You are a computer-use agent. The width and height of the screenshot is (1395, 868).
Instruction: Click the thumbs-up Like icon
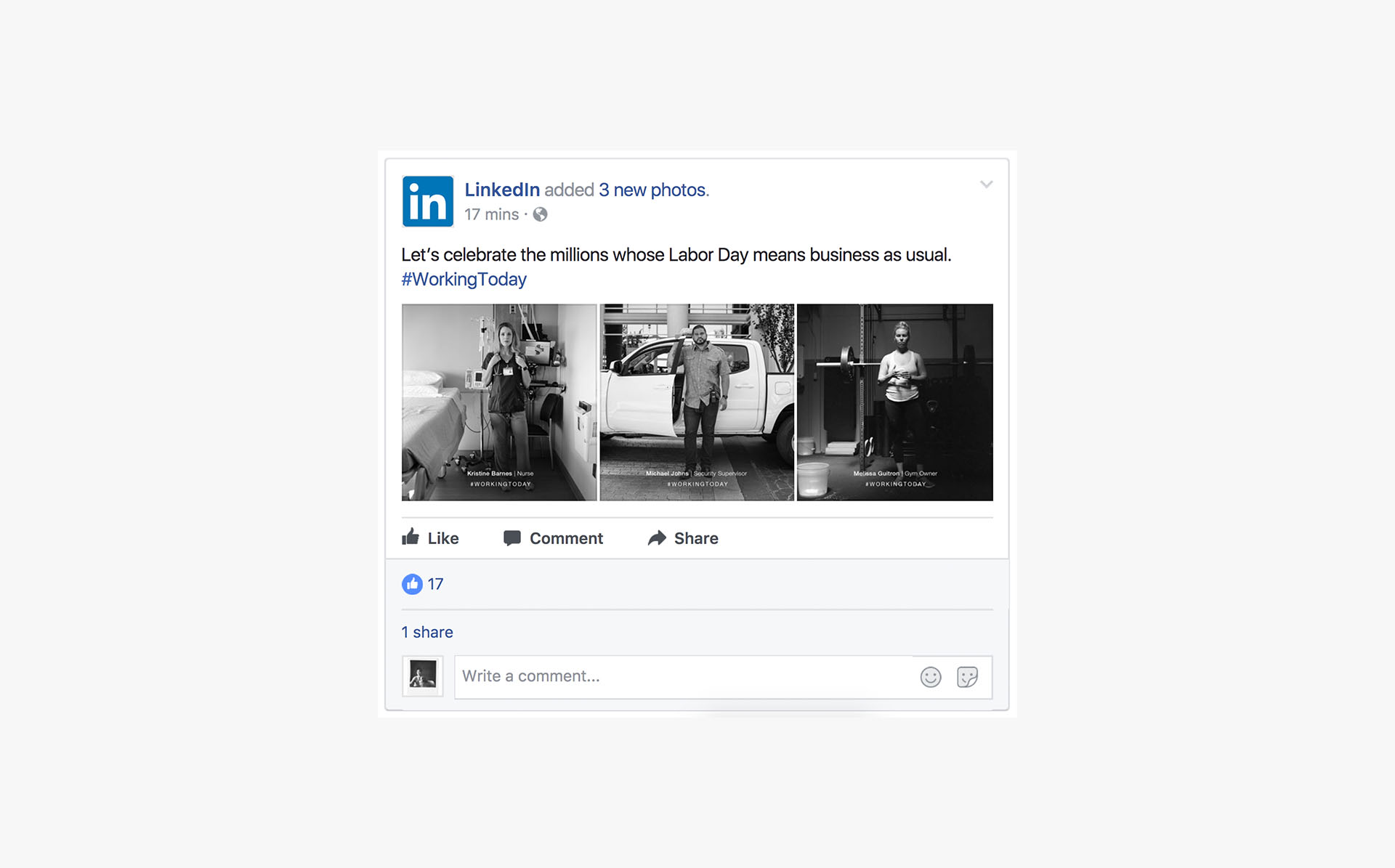411,538
